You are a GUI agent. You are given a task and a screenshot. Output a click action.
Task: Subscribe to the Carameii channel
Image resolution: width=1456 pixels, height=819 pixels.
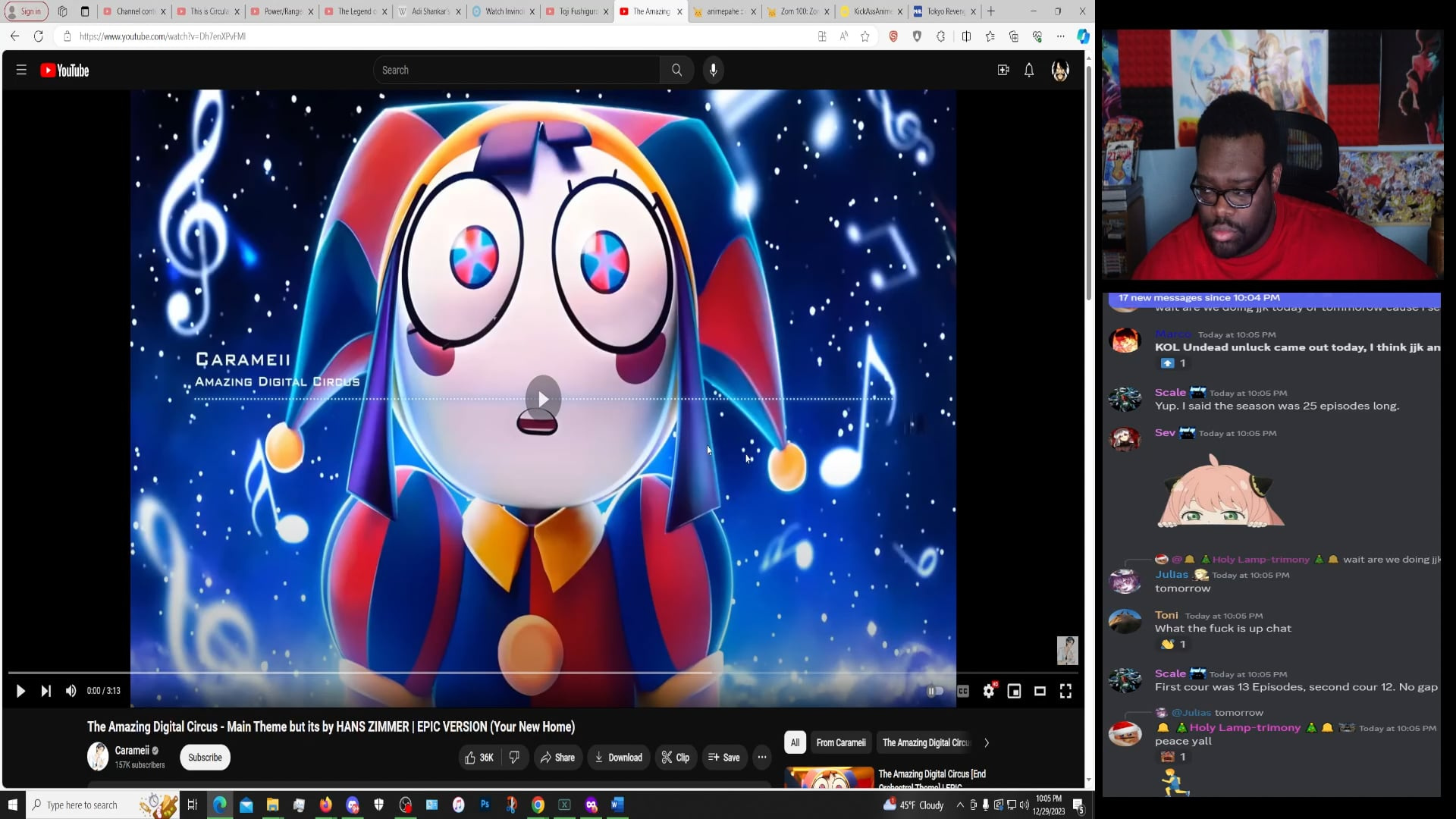205,758
